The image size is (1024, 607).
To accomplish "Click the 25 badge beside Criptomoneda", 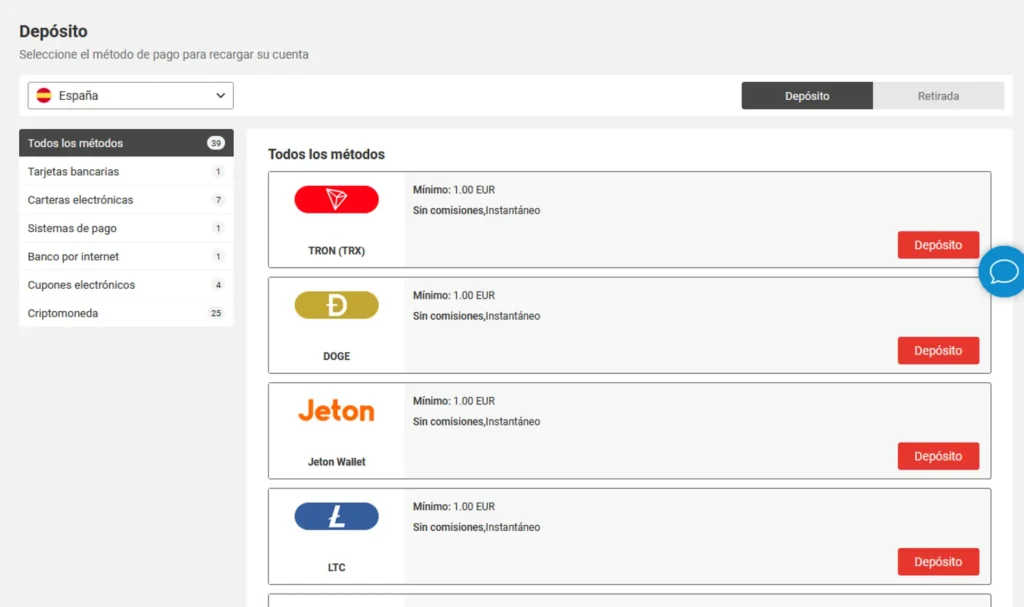I will (x=216, y=313).
